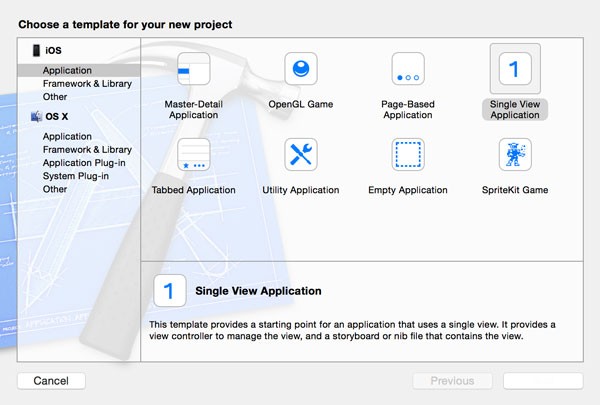Click the blank button next to Previous
Screen dimensions: 600x405
pos(543,381)
